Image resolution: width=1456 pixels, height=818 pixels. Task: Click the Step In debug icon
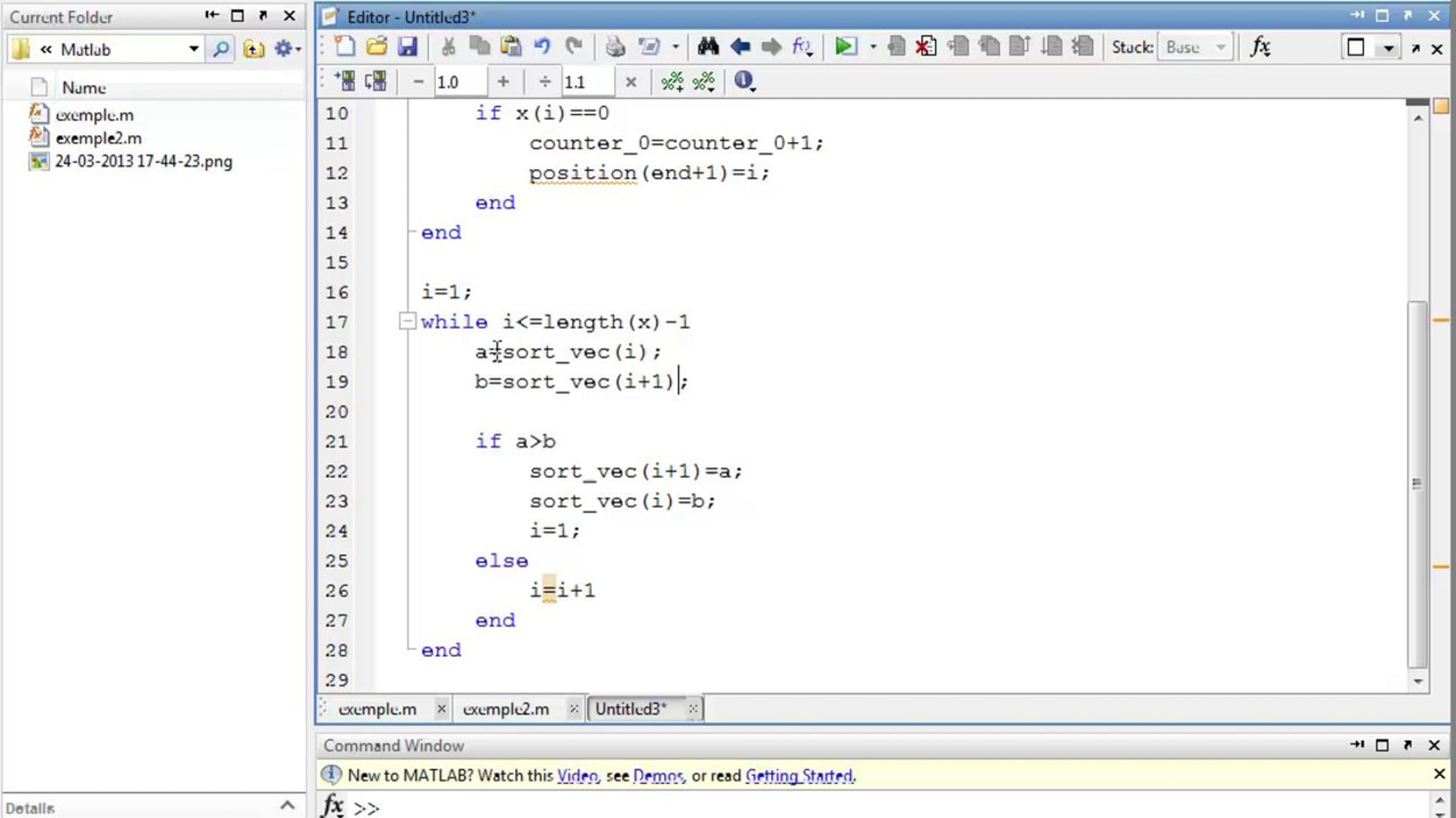pos(989,47)
